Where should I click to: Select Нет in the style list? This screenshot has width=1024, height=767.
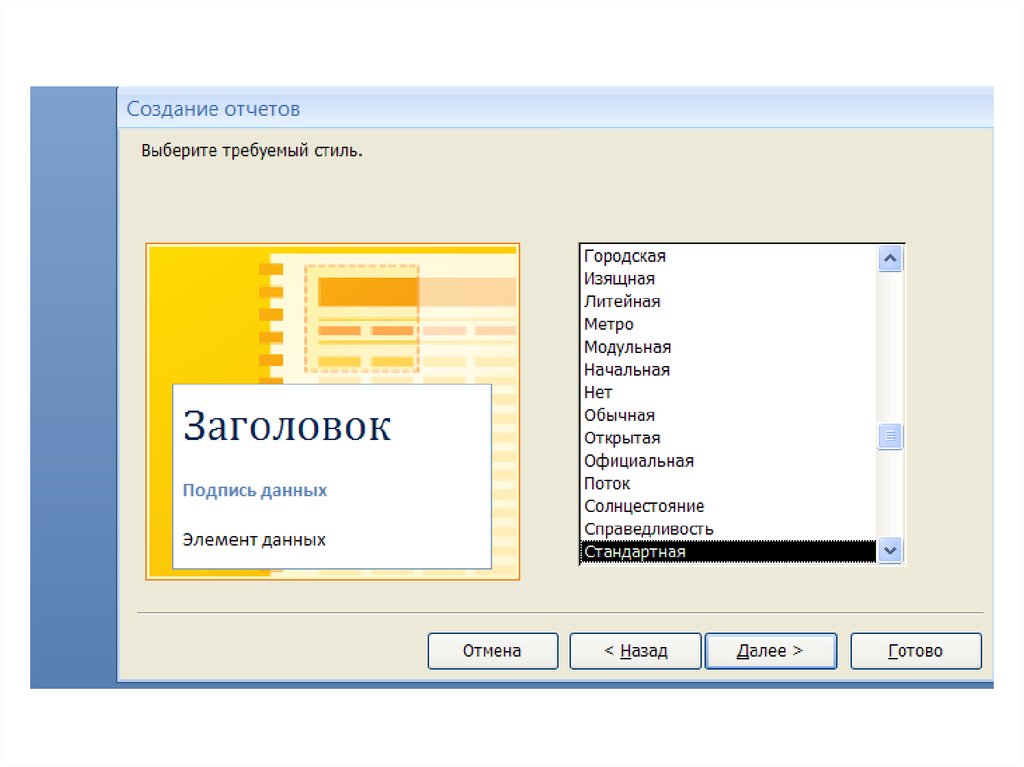(x=598, y=393)
